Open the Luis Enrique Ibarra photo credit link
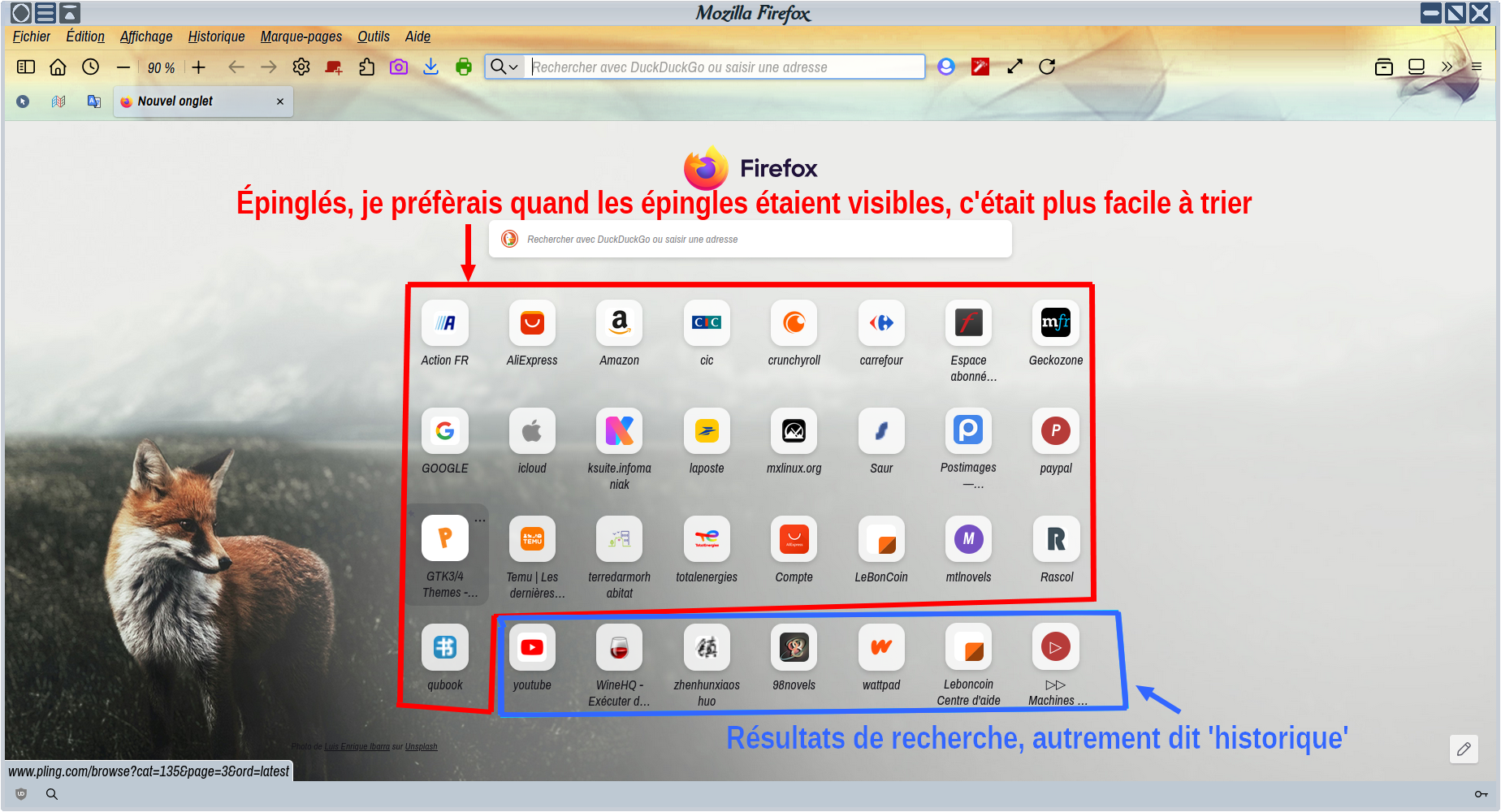This screenshot has width=1501, height=812. pyautogui.click(x=357, y=747)
